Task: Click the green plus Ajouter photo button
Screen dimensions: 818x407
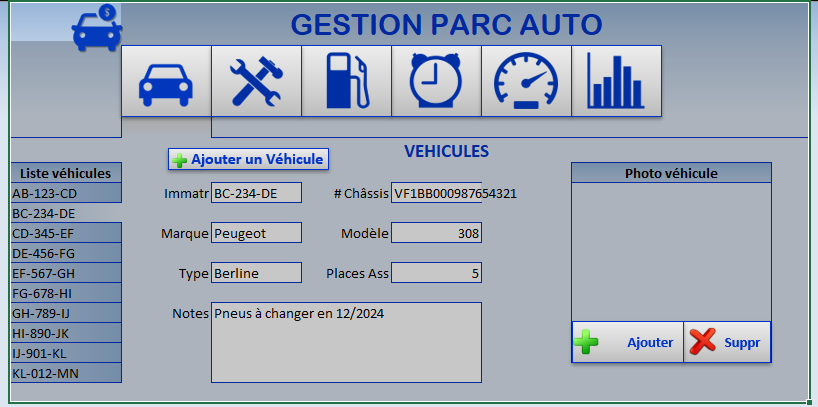Action: tap(627, 342)
